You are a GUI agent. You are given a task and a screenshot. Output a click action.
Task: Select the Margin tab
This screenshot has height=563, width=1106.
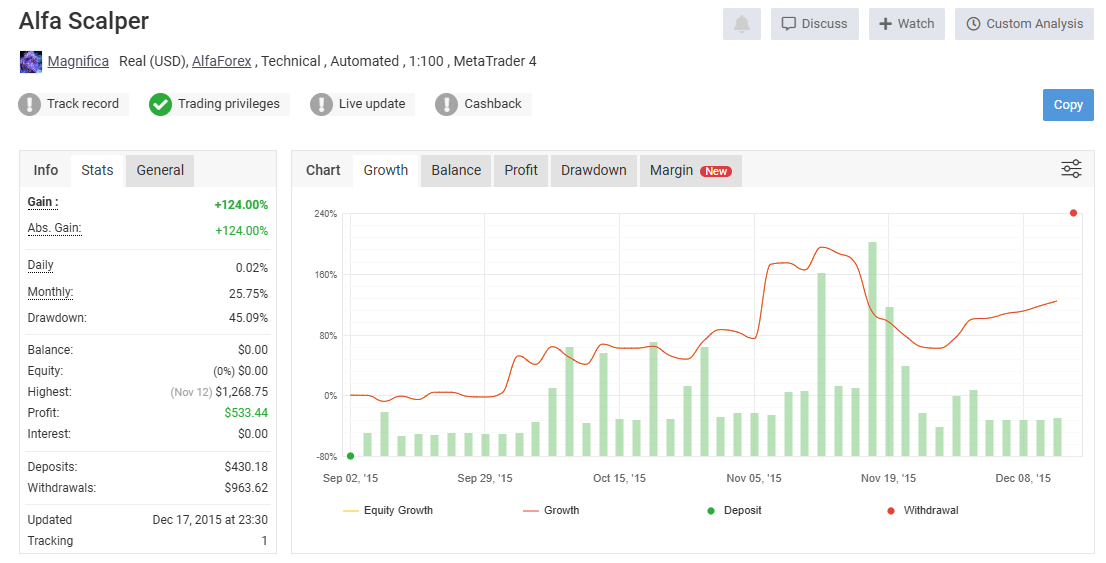[691, 171]
